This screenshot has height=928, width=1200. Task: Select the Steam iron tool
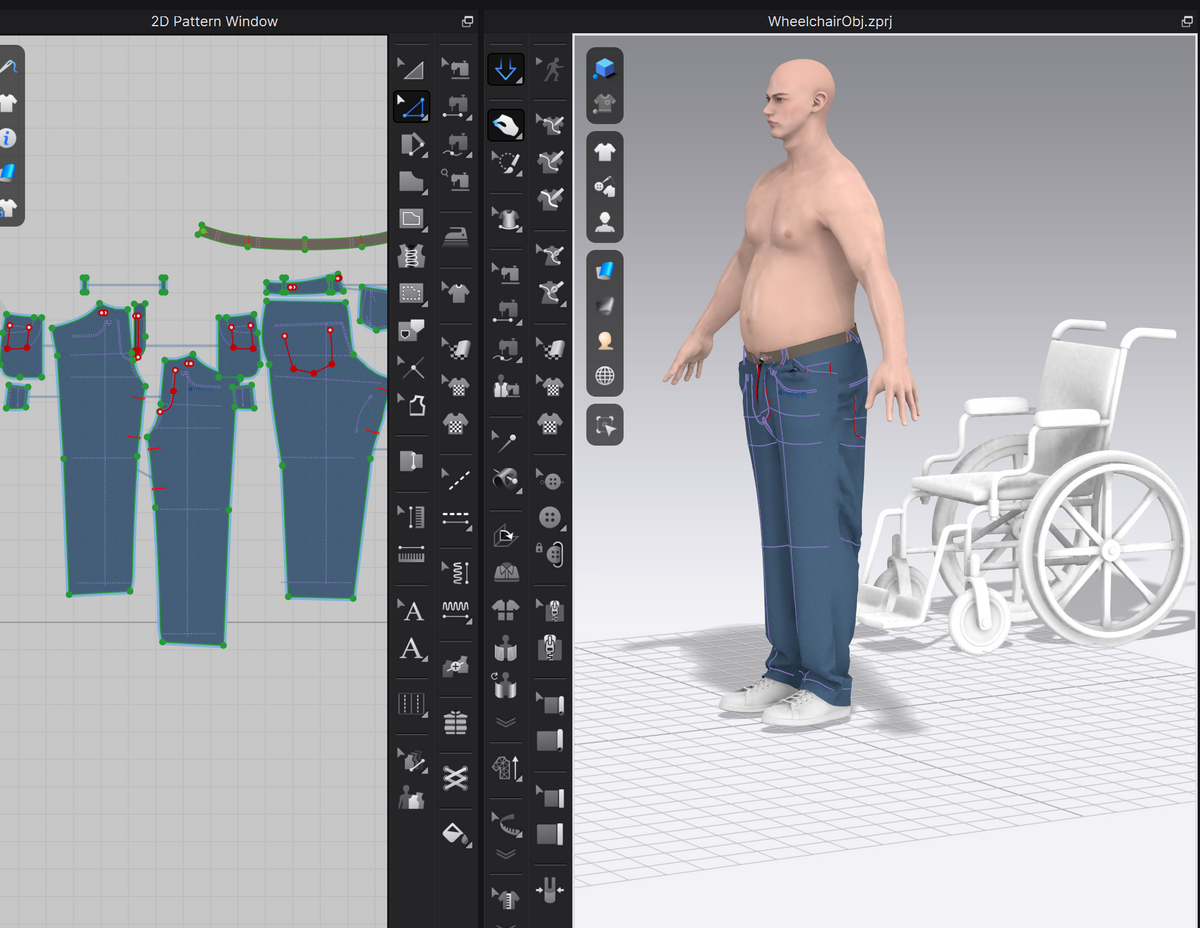click(x=456, y=235)
